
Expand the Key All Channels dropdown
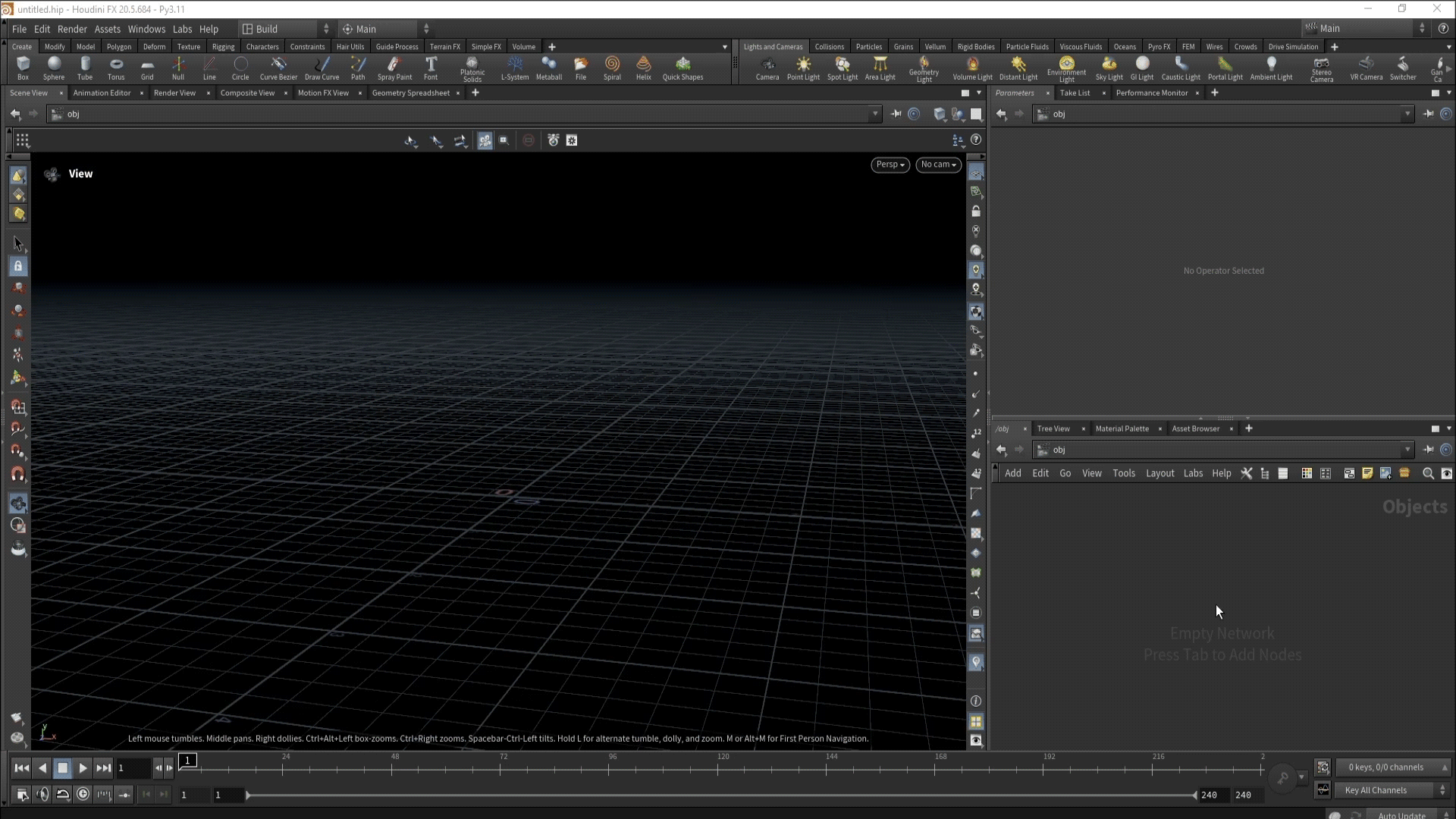[x=1393, y=790]
